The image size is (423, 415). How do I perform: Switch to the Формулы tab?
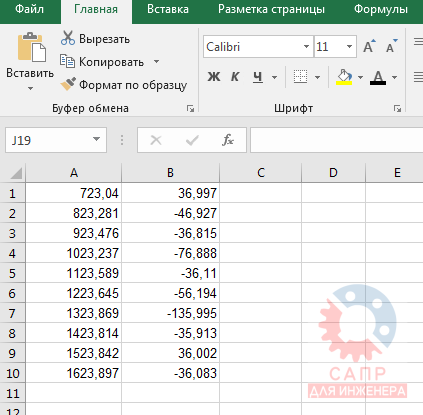pyautogui.click(x=381, y=9)
